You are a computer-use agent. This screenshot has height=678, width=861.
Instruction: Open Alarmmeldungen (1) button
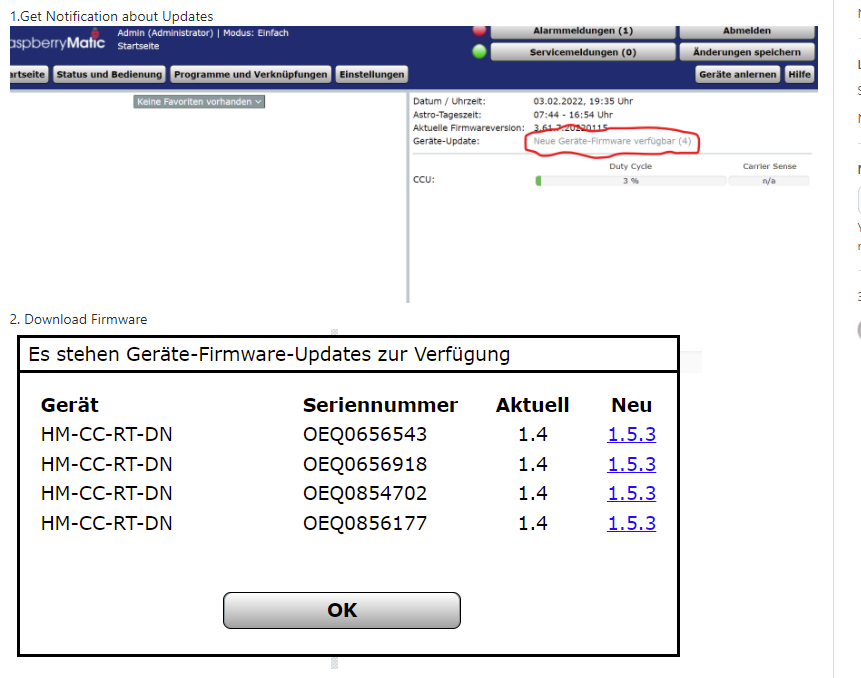(583, 31)
